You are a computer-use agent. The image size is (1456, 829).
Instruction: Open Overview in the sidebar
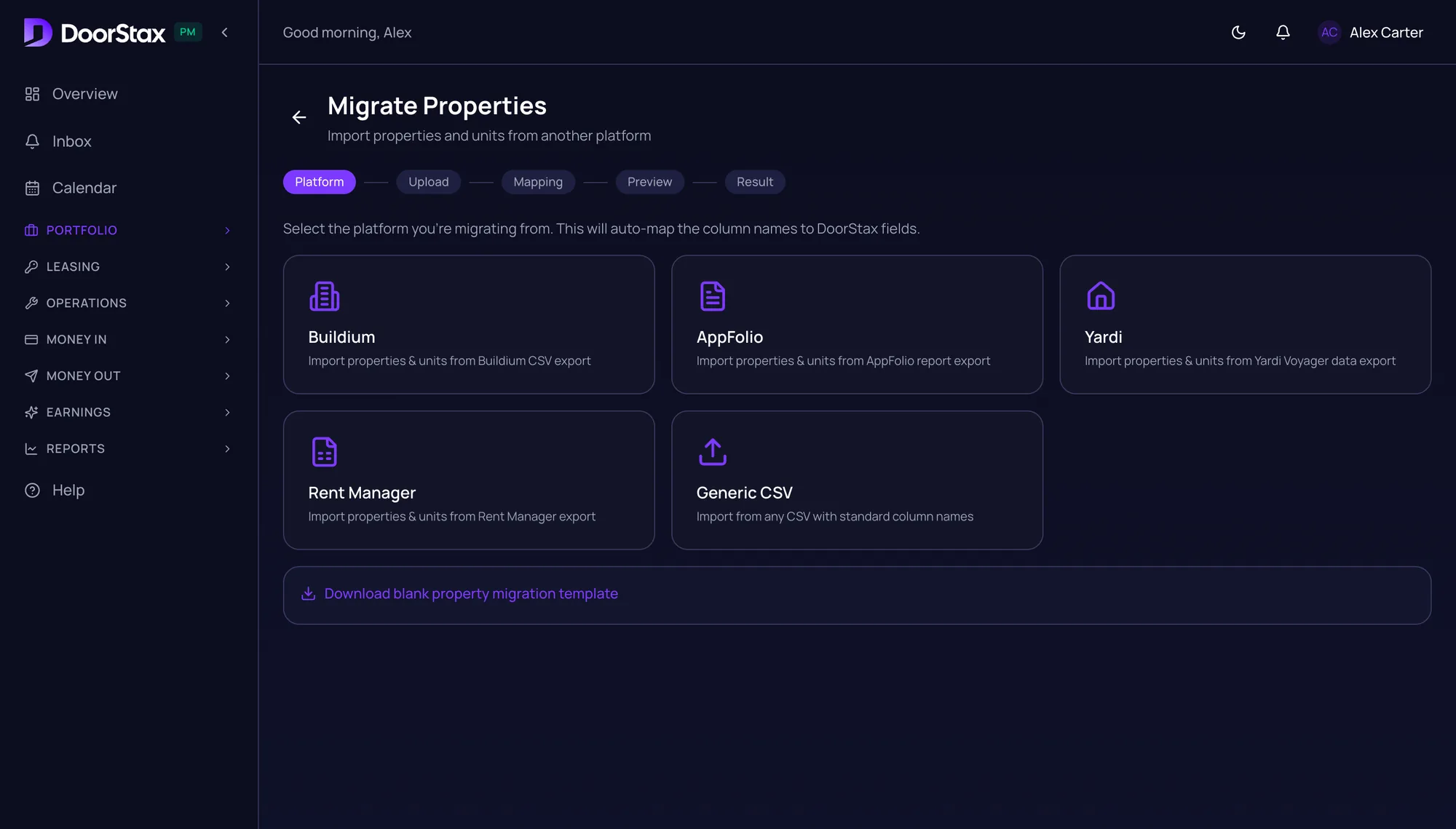click(84, 94)
